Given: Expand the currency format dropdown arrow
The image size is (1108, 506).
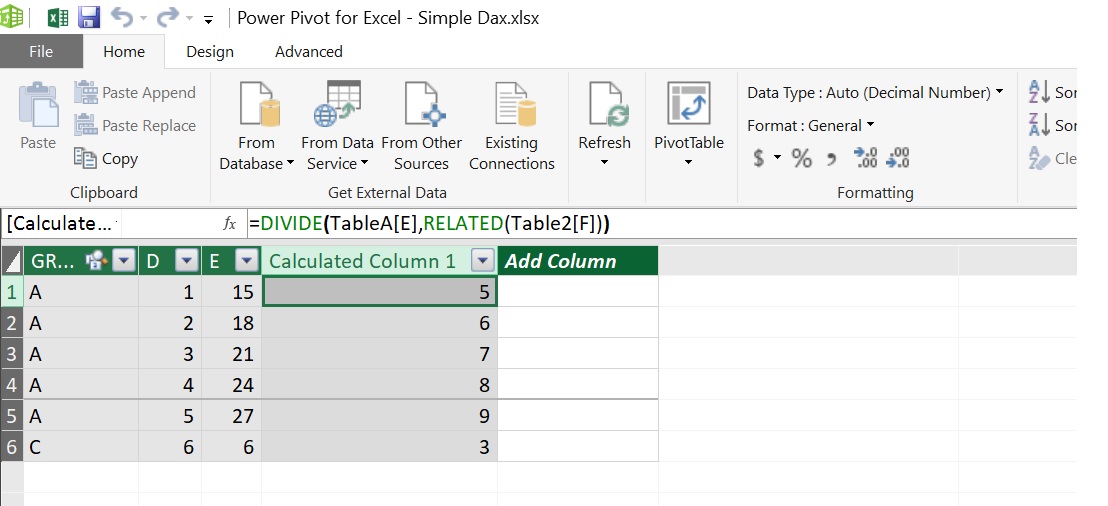Looking at the screenshot, I should [x=777, y=157].
